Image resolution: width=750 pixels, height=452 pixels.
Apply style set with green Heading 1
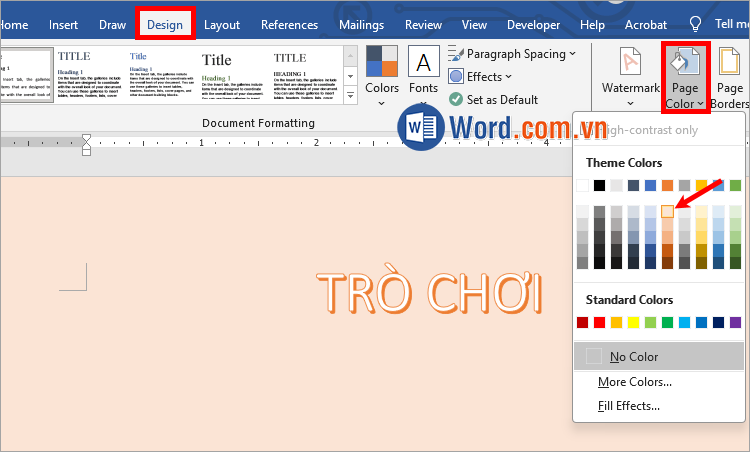[x=233, y=74]
